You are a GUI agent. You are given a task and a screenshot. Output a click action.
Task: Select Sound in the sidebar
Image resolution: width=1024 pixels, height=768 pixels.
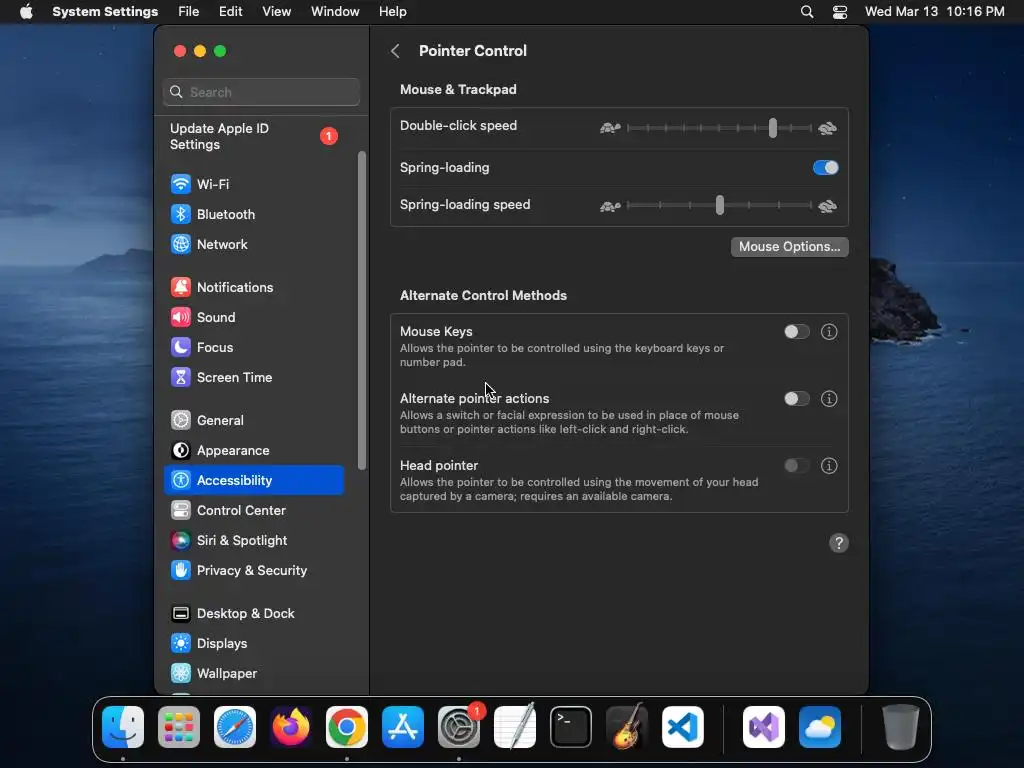point(254,317)
